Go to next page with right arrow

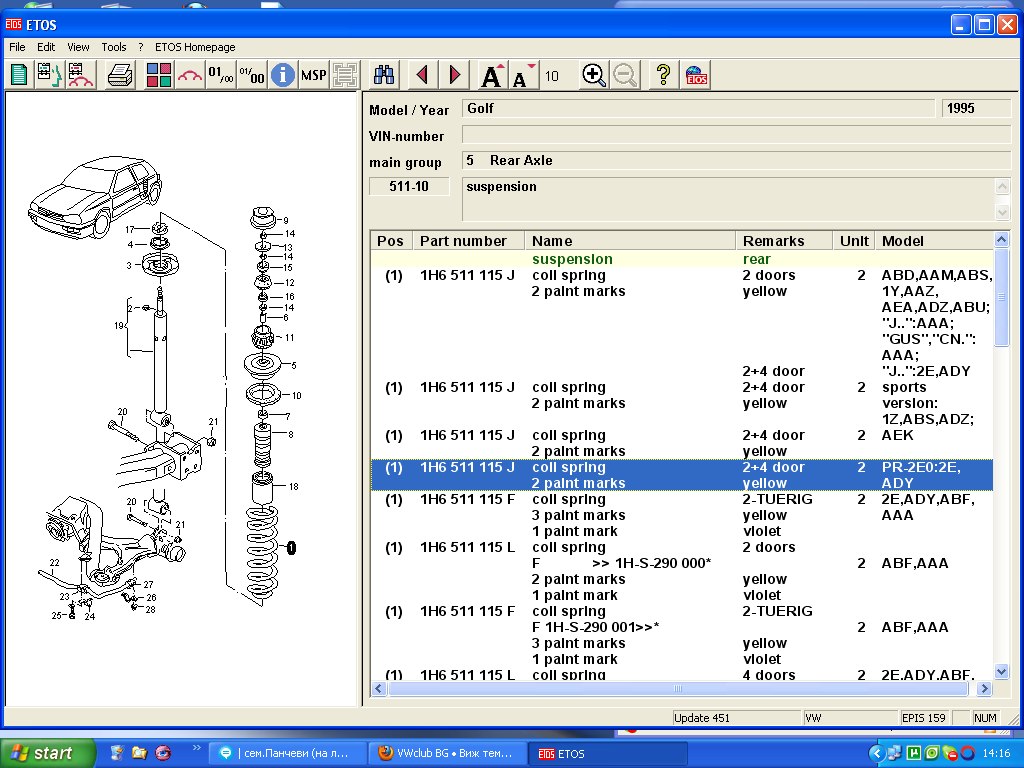click(455, 75)
